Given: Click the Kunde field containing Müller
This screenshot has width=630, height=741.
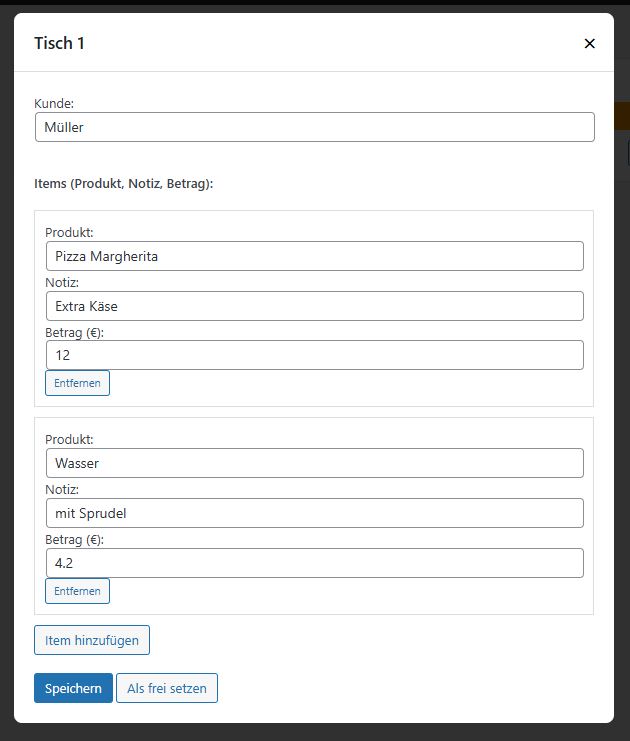Looking at the screenshot, I should click(x=314, y=127).
